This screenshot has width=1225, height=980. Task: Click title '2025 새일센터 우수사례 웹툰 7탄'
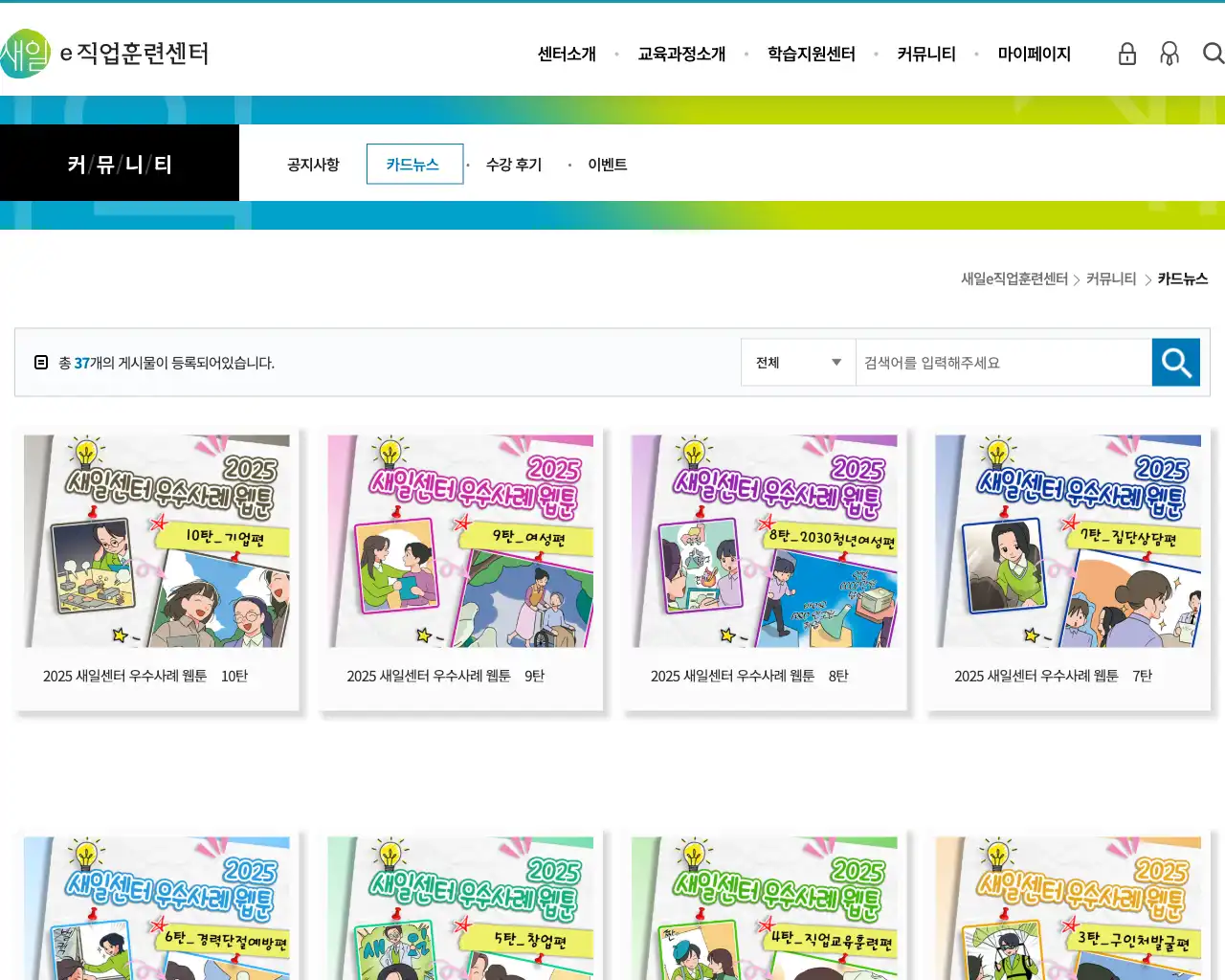[1053, 676]
